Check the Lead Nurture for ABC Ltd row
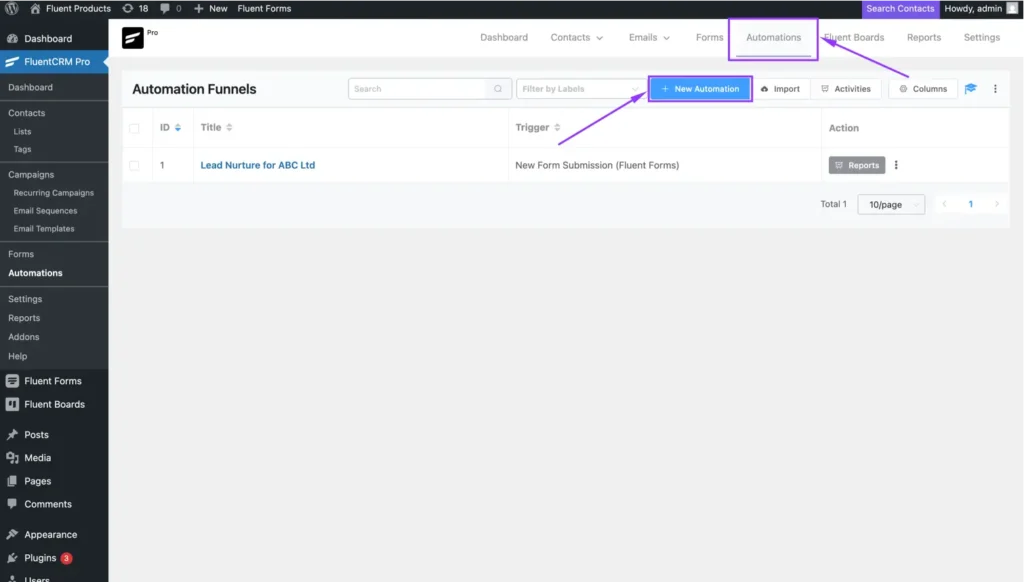Image resolution: width=1024 pixels, height=582 pixels. point(134,165)
